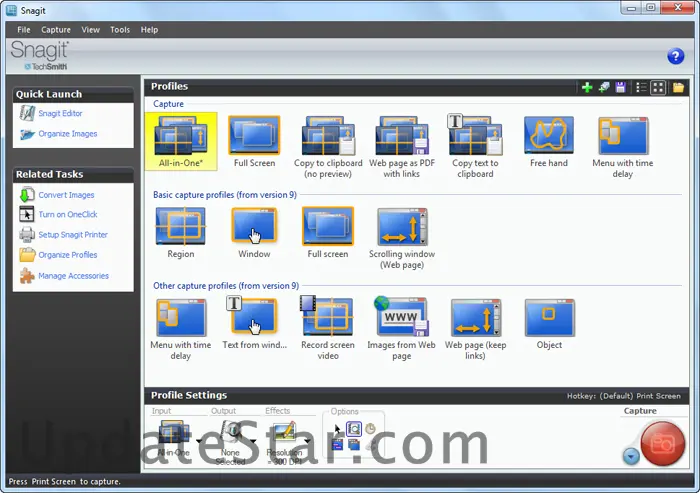Click "Other capture profiles (from version 9)" heading

226,285
